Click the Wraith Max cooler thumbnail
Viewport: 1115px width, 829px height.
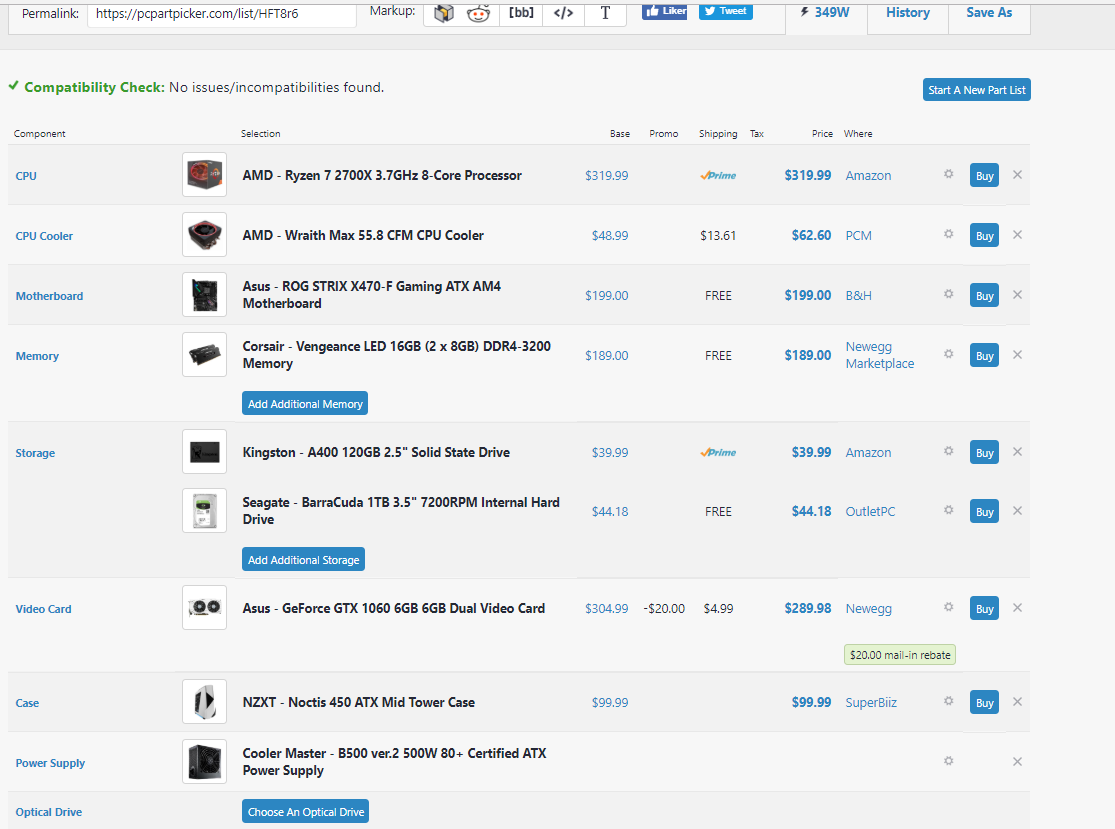tap(205, 235)
